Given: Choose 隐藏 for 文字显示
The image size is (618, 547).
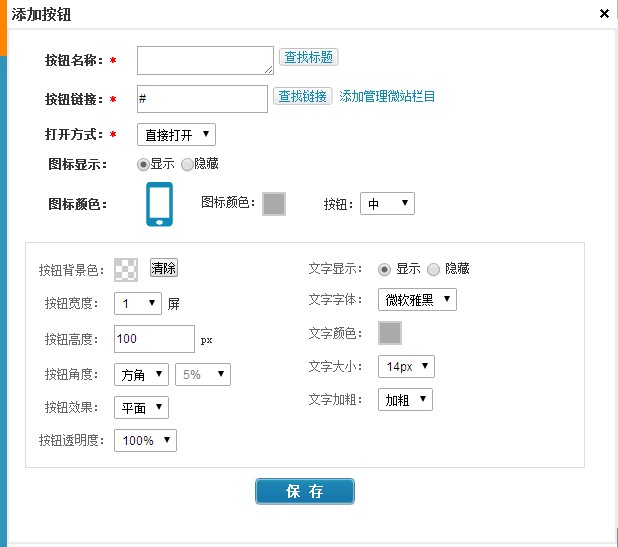Looking at the screenshot, I should pyautogui.click(x=433, y=269).
